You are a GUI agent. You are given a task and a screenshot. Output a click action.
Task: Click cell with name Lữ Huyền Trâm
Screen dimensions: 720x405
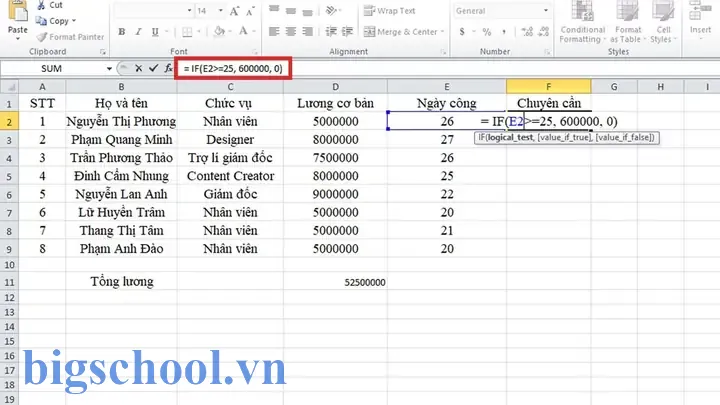tap(121, 213)
